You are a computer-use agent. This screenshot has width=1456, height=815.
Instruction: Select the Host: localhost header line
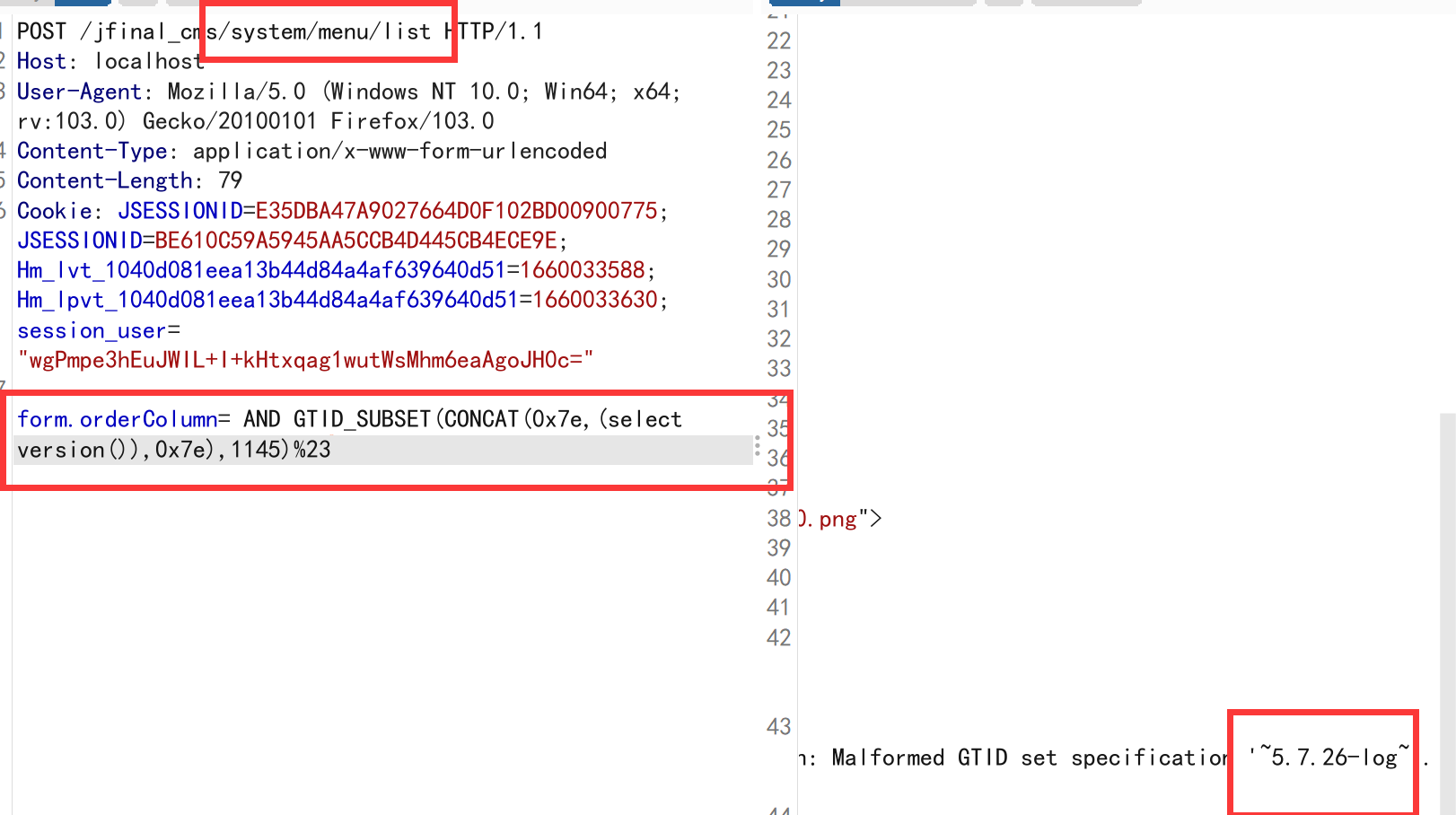tap(110, 61)
